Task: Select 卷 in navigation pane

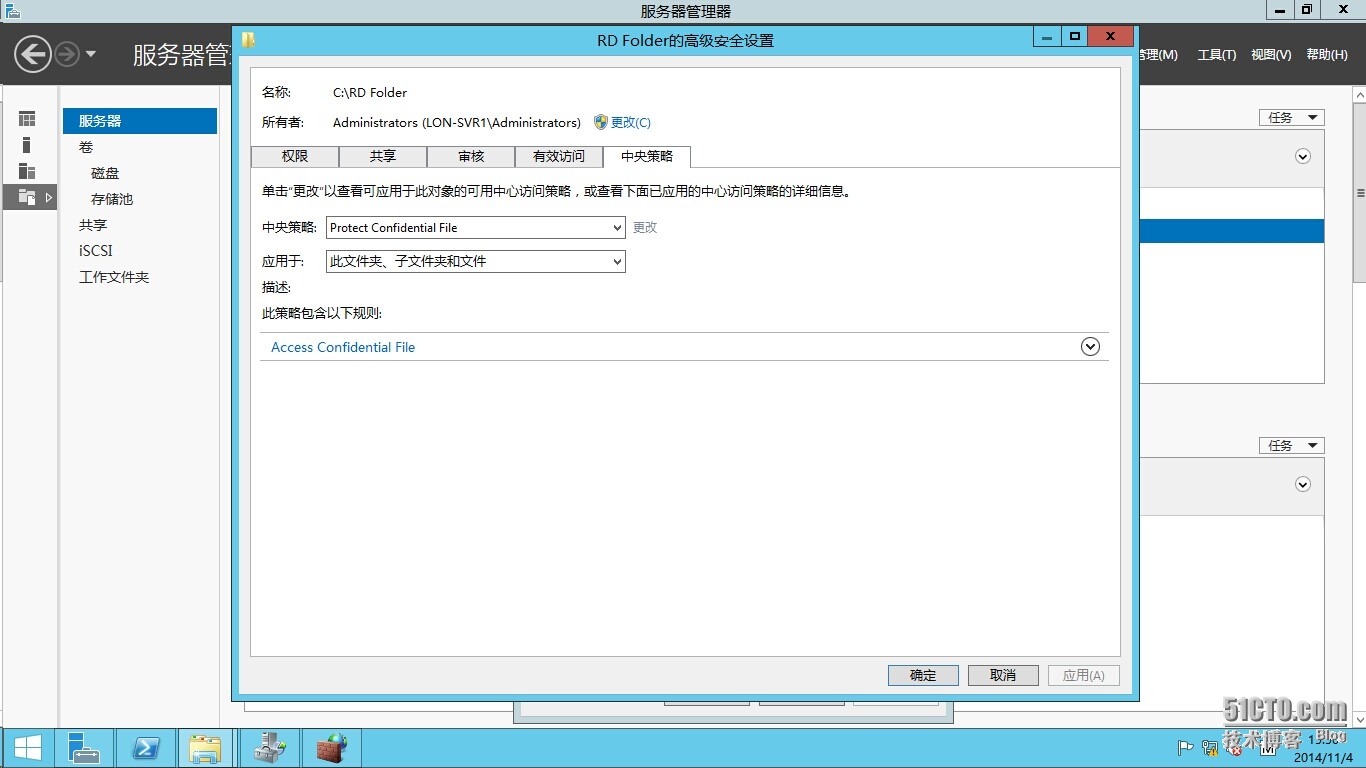Action: 86,147
